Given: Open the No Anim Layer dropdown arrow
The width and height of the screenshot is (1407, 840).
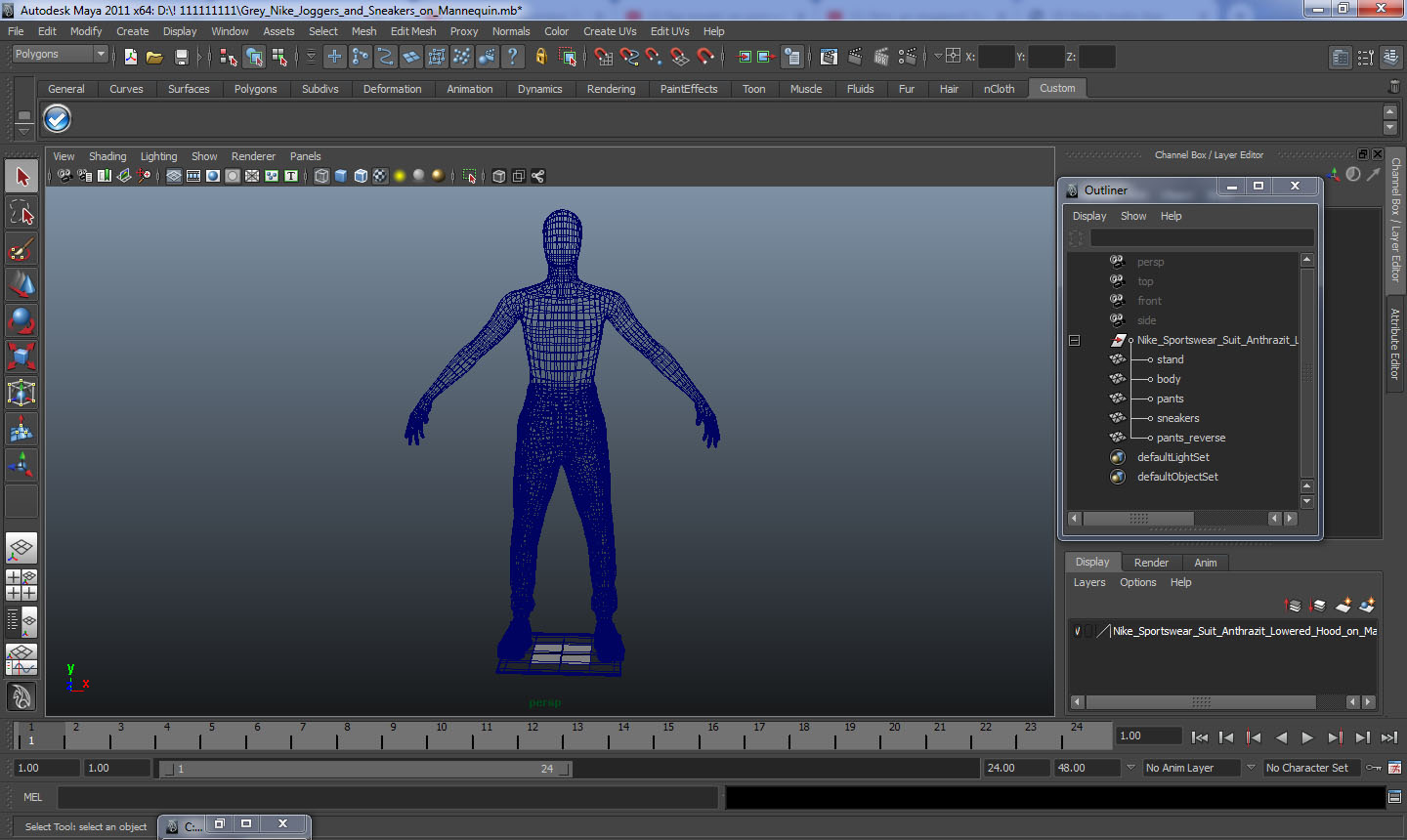Looking at the screenshot, I should click(1130, 768).
